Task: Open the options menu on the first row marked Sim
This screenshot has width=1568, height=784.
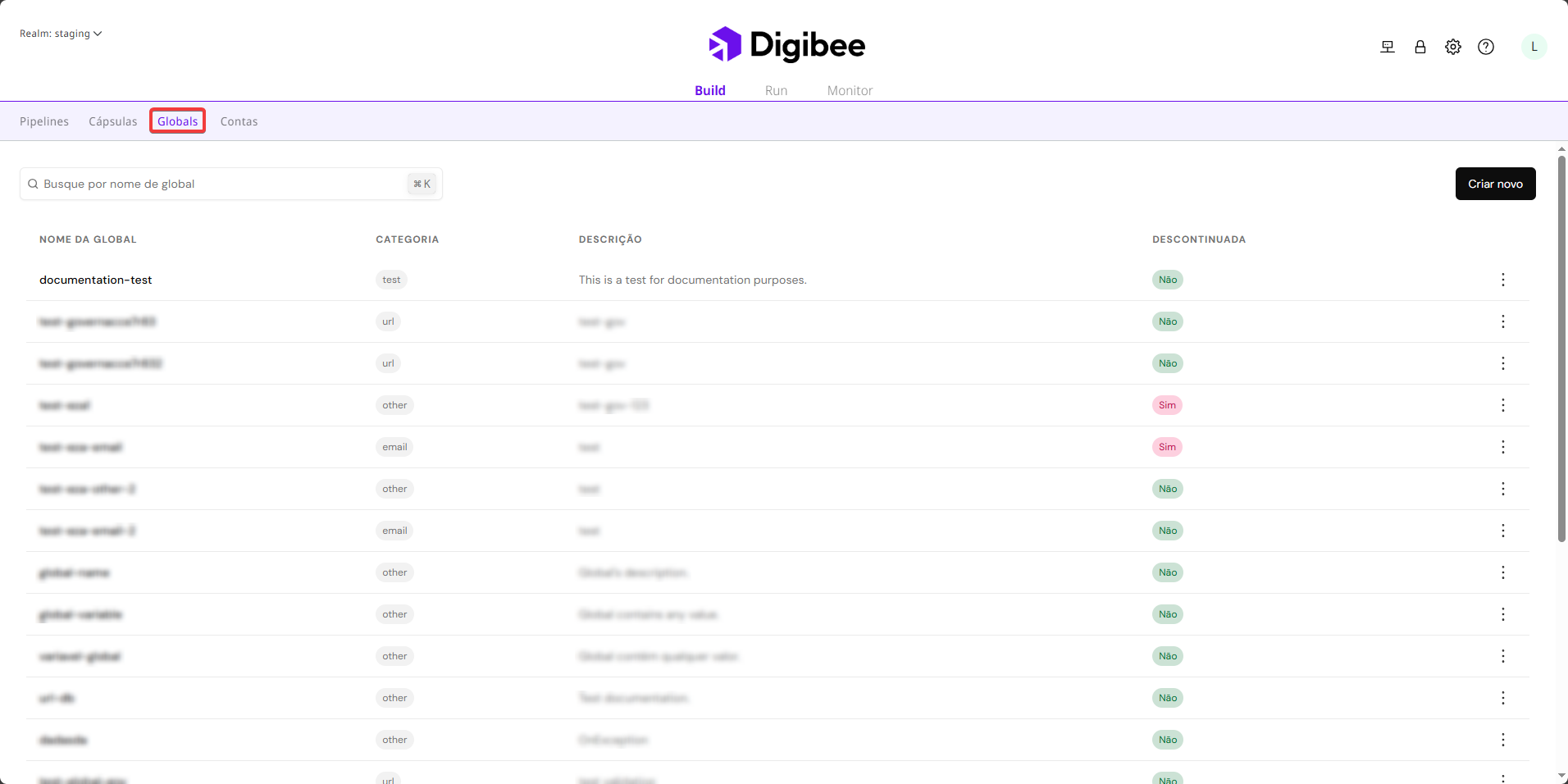Action: coord(1502,405)
